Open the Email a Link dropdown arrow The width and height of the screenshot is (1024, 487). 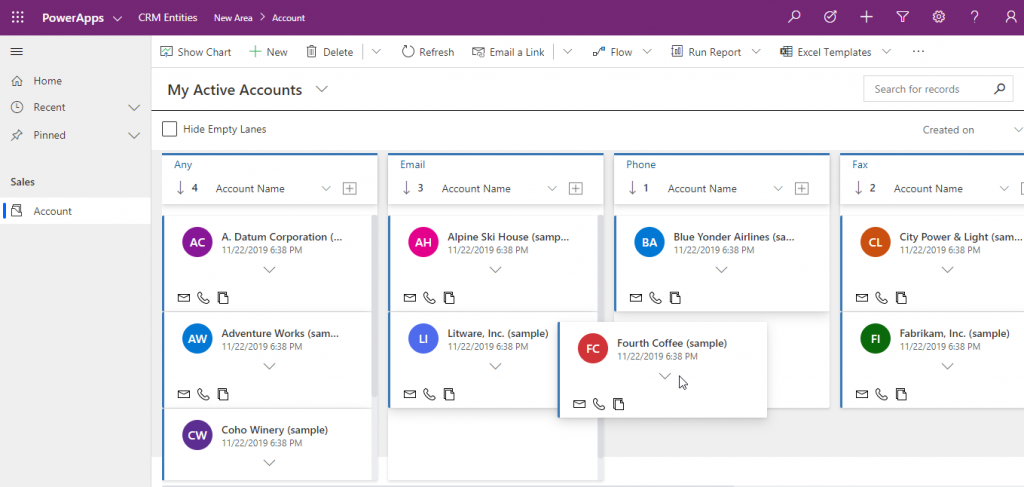coord(567,52)
